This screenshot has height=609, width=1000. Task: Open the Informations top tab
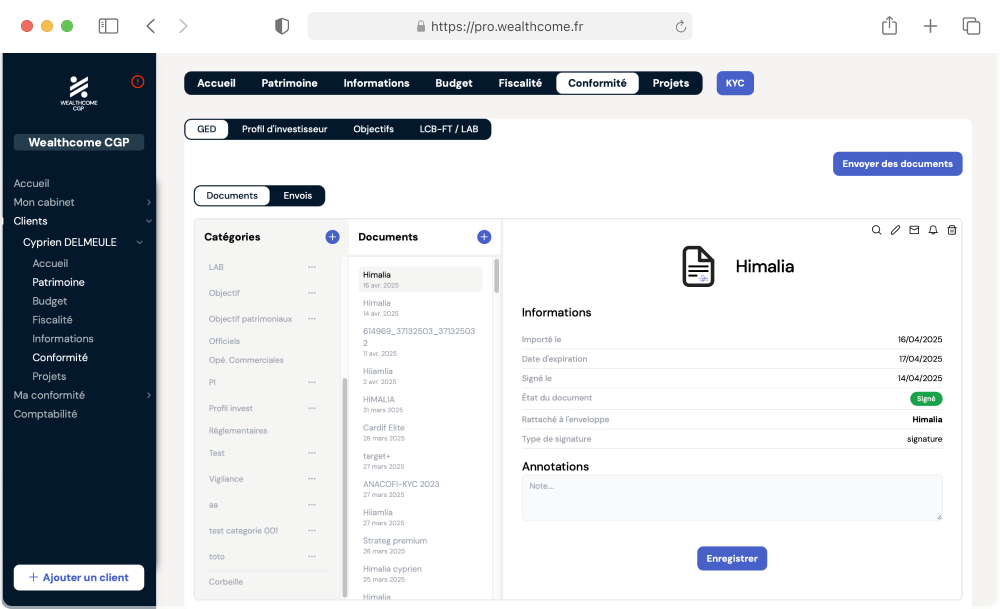(x=376, y=84)
